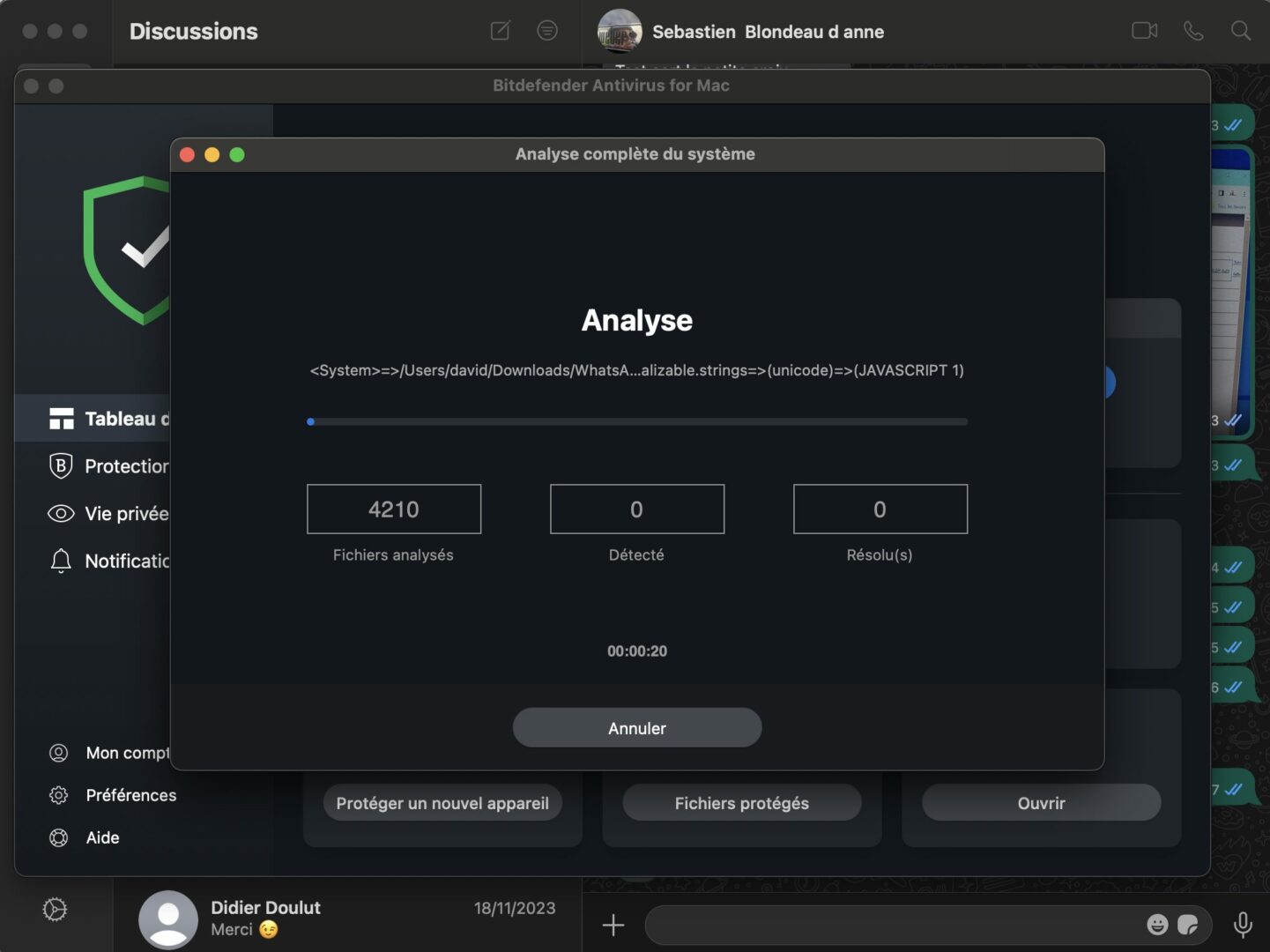Zoom the Analyse complète window green button
Viewport: 1270px width, 952px height.
point(237,154)
